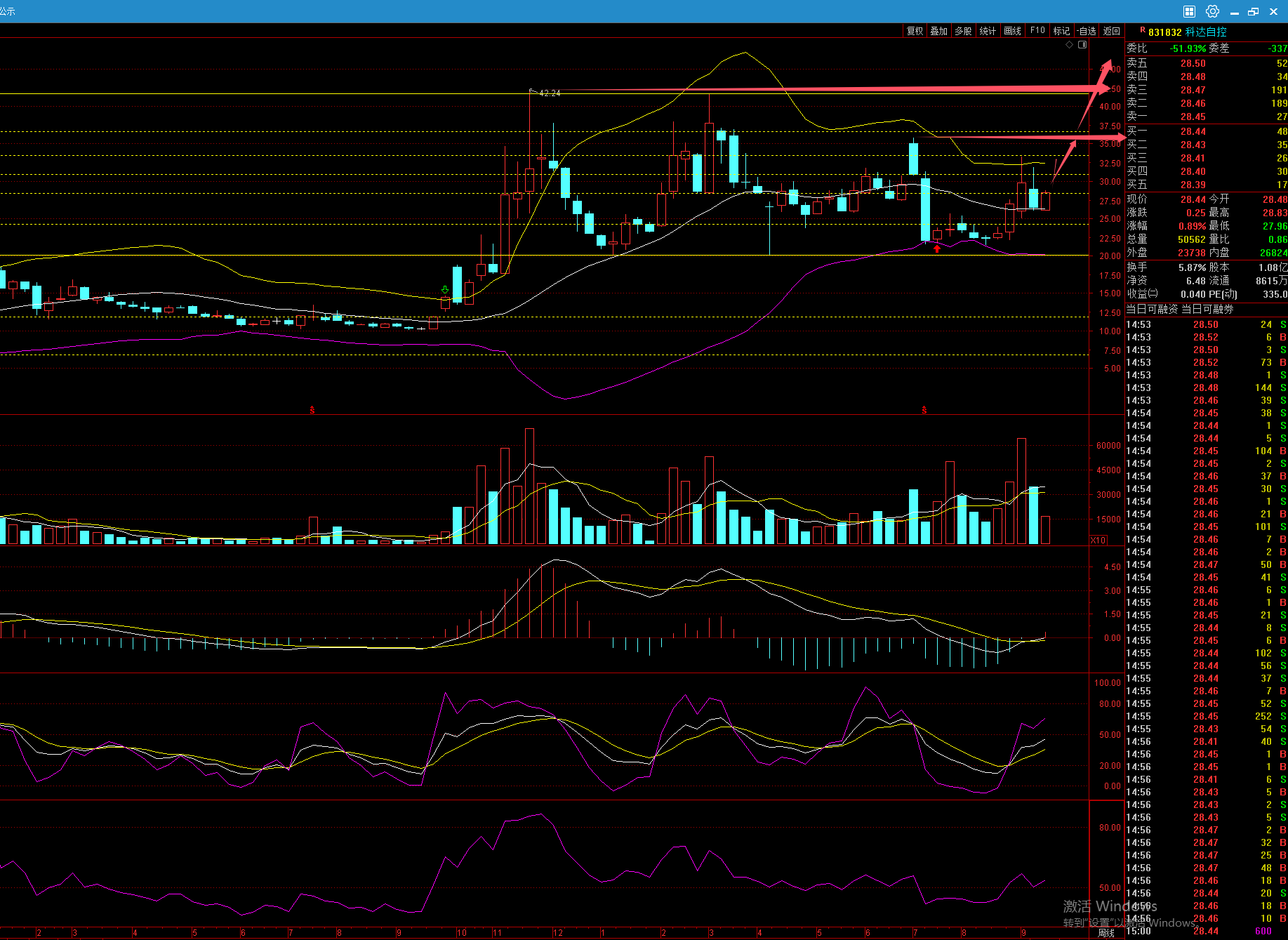Switch period via 周线 button
1288x940 pixels.
point(1106,933)
